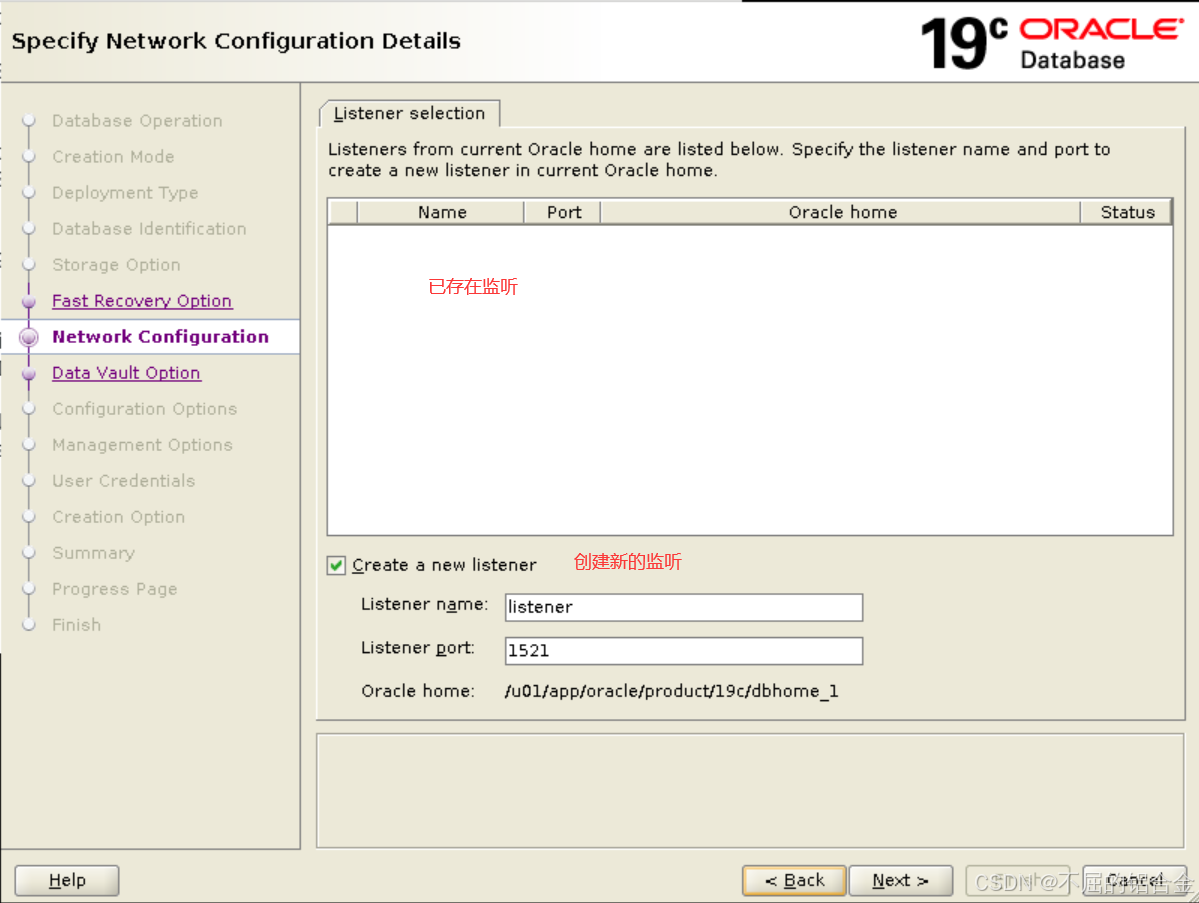Click the Storage Option step label
This screenshot has height=903, width=1199.
point(116,265)
